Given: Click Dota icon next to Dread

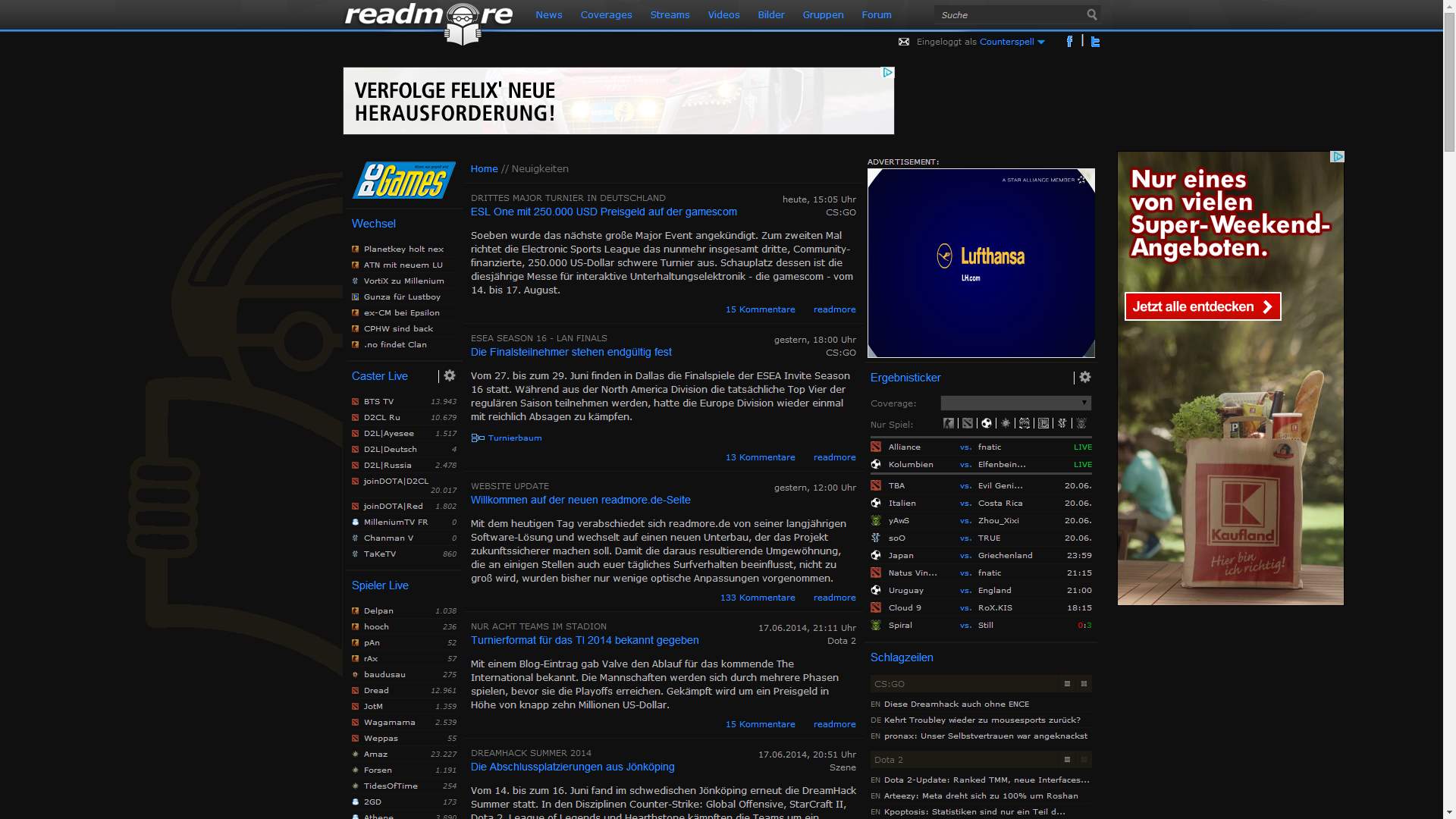Looking at the screenshot, I should 355,690.
